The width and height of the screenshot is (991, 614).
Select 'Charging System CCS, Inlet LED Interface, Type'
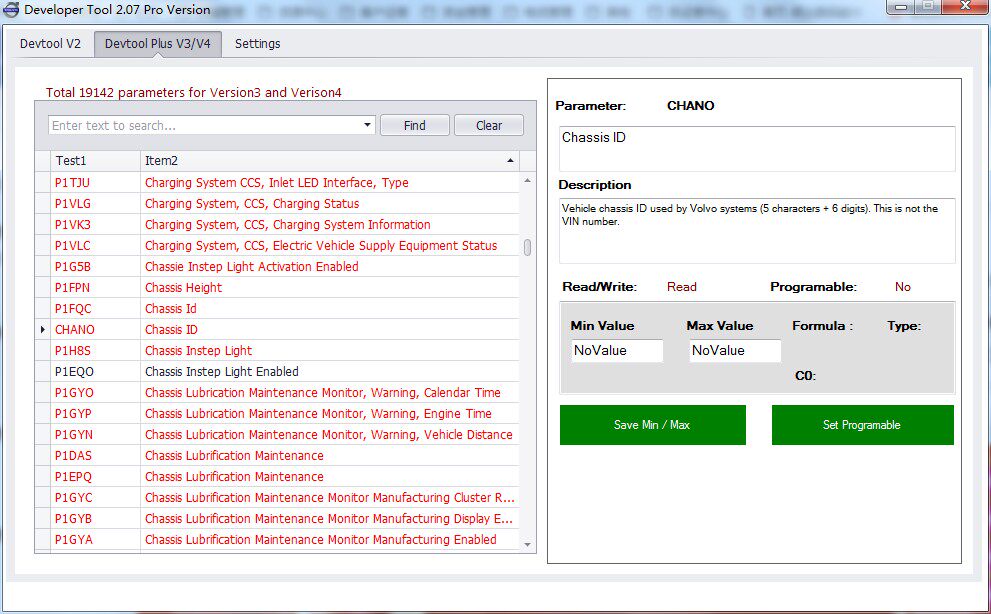tap(277, 183)
